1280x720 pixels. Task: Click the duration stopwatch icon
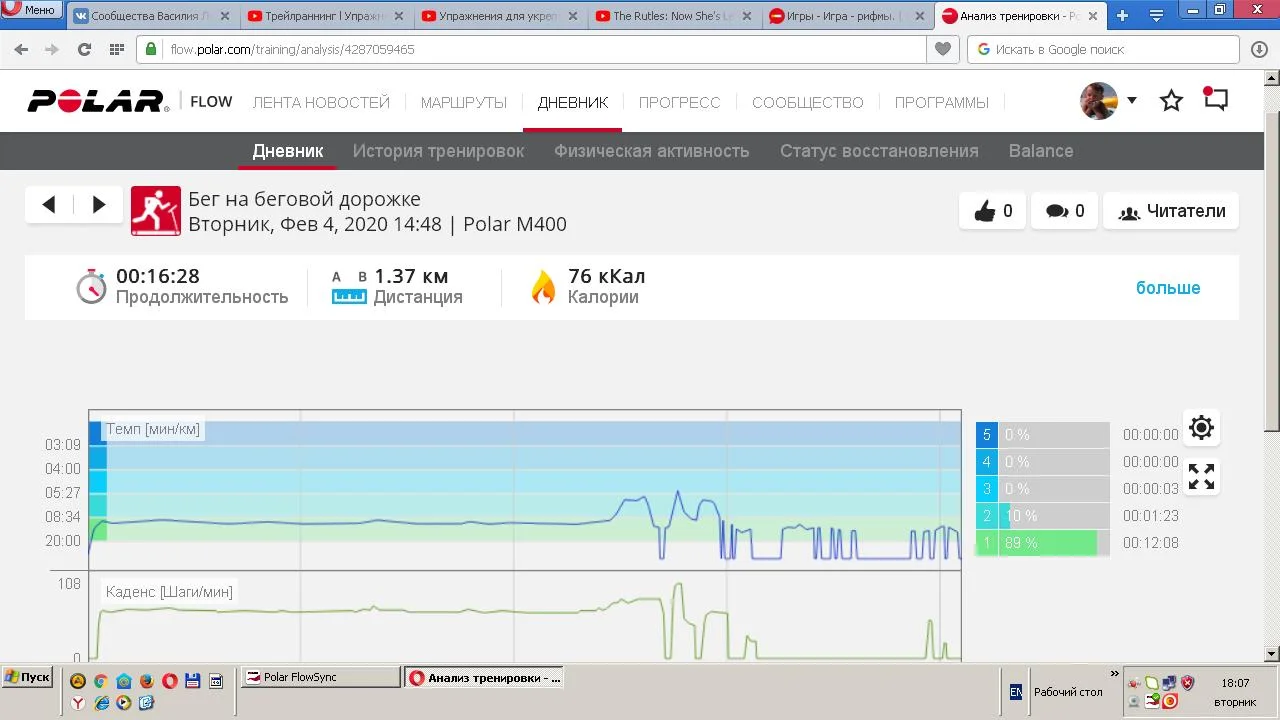coord(91,286)
